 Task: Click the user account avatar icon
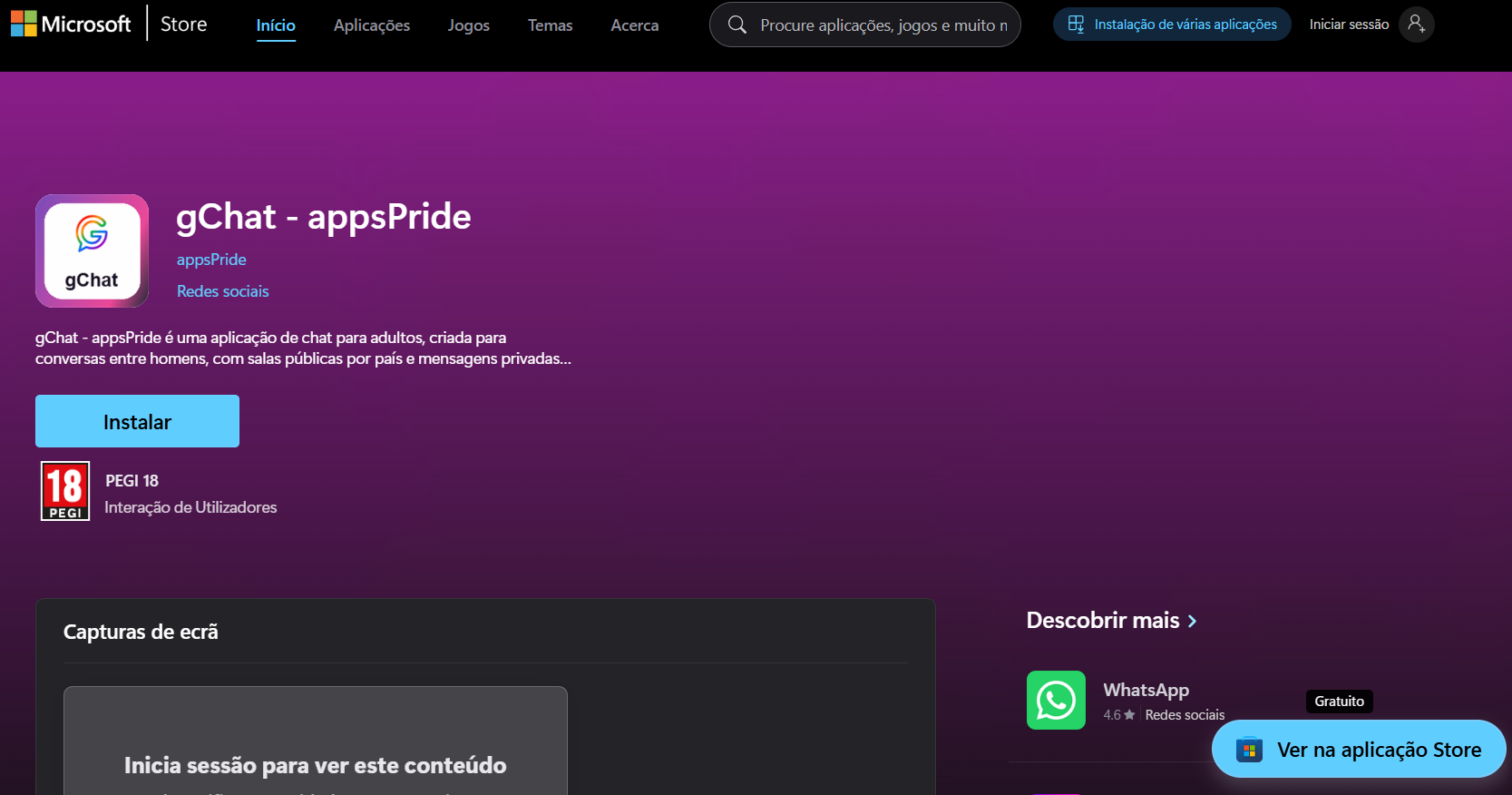[x=1416, y=25]
